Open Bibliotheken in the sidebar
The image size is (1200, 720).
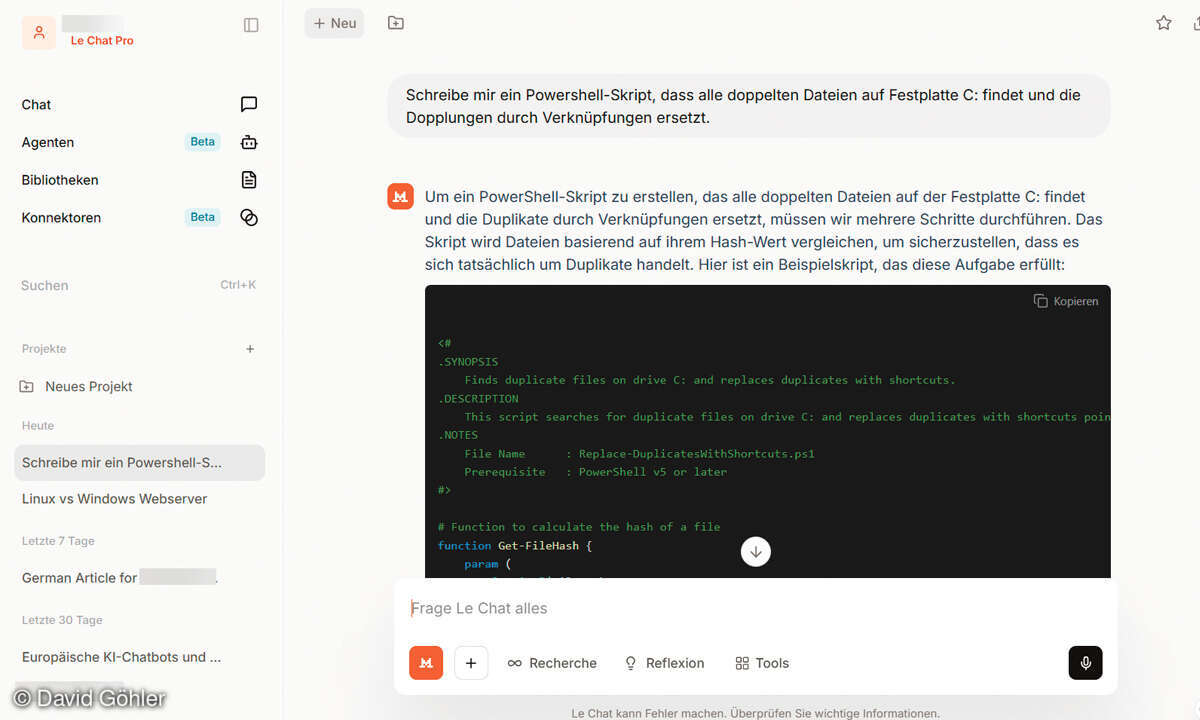(60, 180)
